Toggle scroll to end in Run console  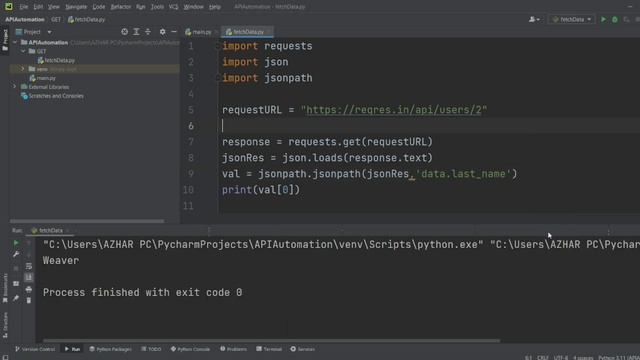coord(29,278)
